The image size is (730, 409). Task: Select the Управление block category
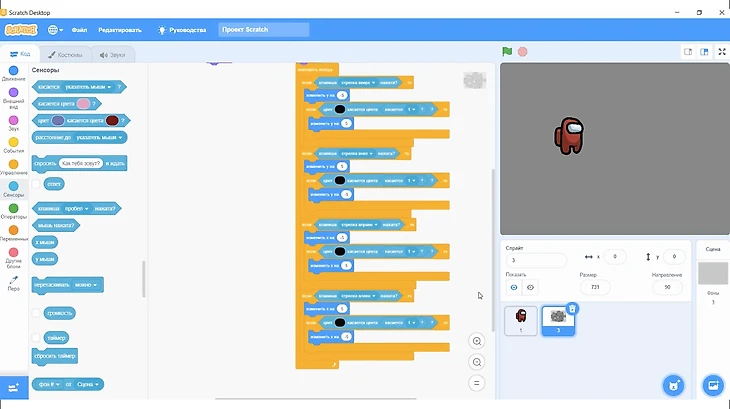pyautogui.click(x=14, y=167)
